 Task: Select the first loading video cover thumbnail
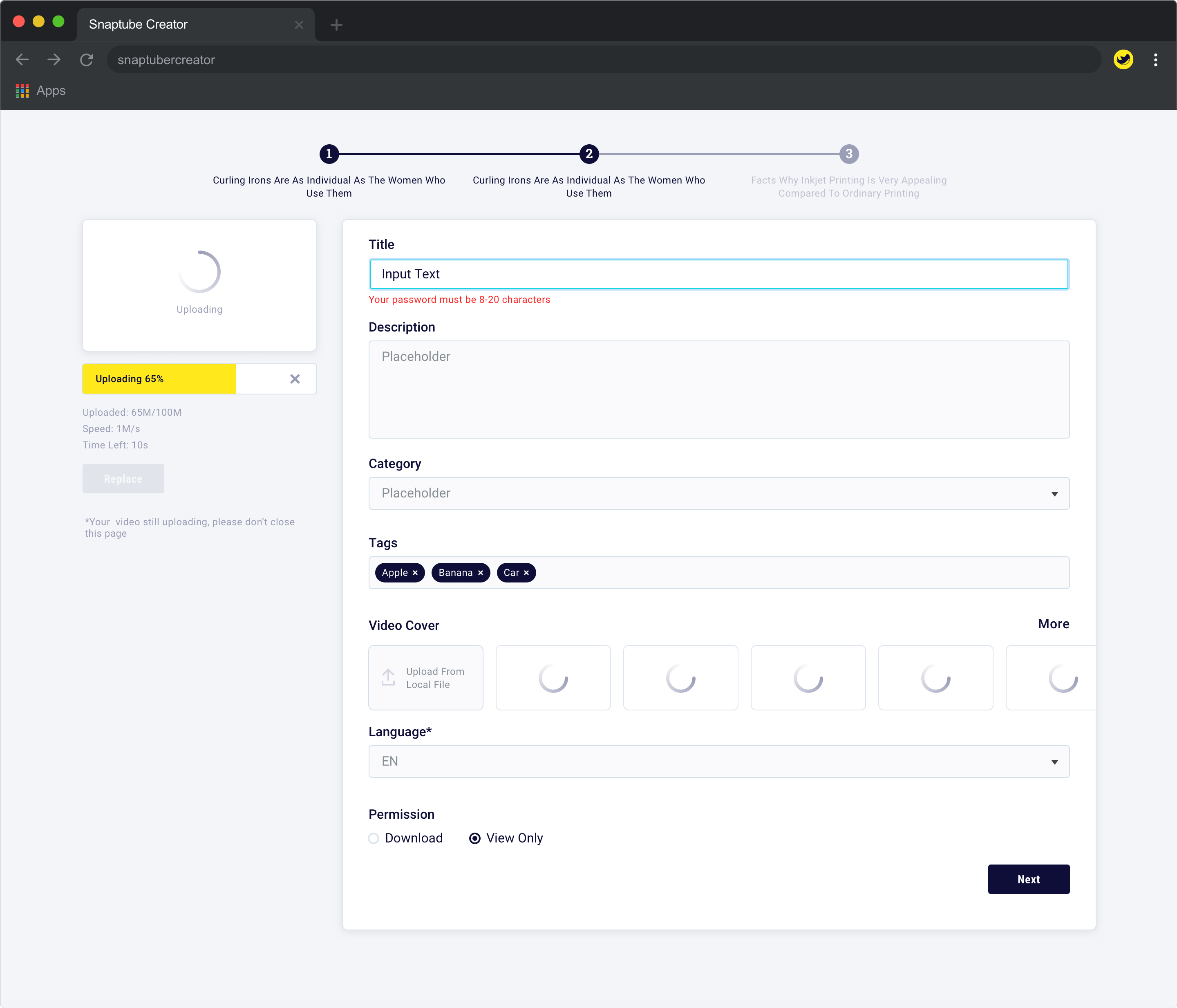[x=553, y=677]
